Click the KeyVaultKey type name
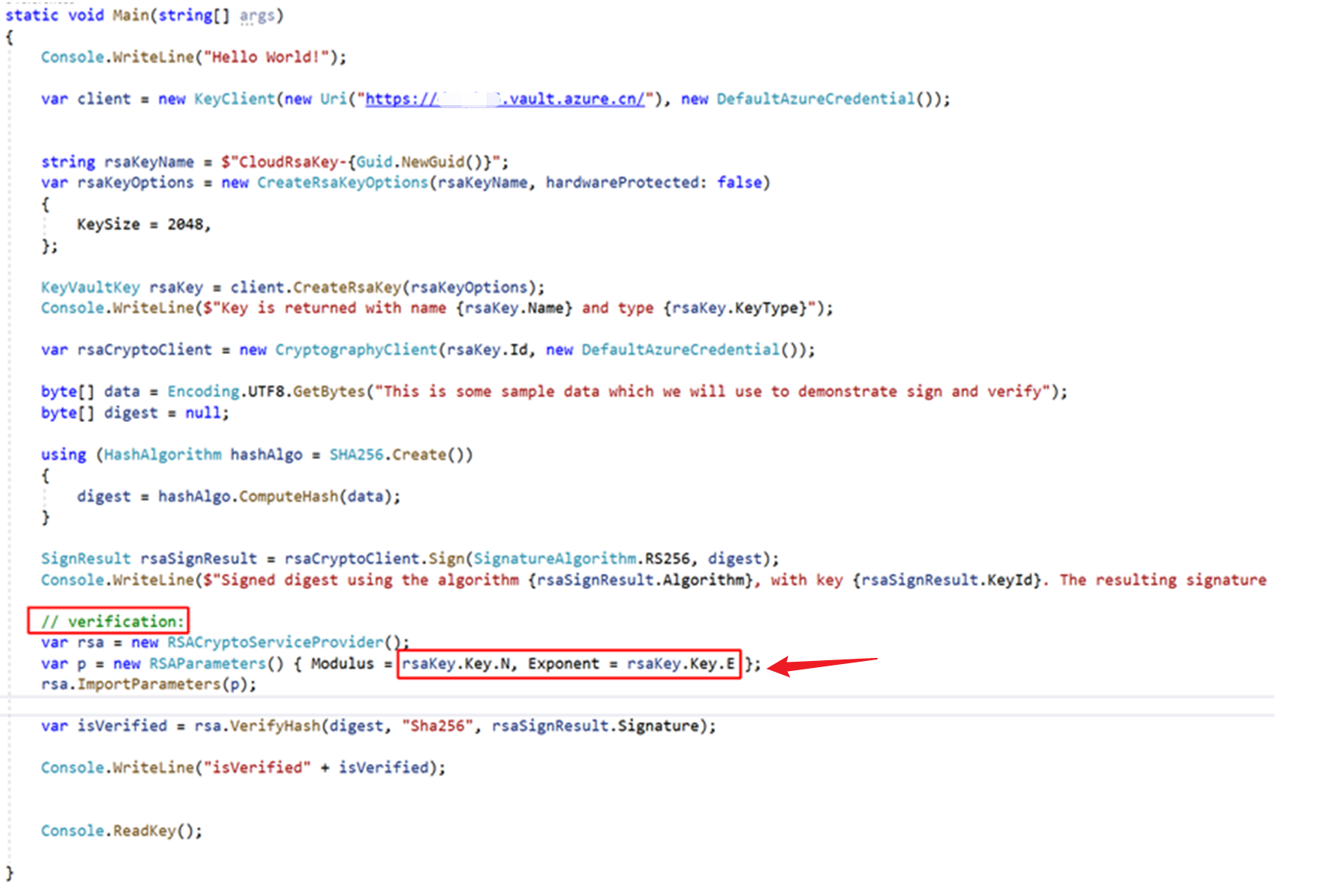Viewport: 1327px width, 896px height. coord(90,288)
